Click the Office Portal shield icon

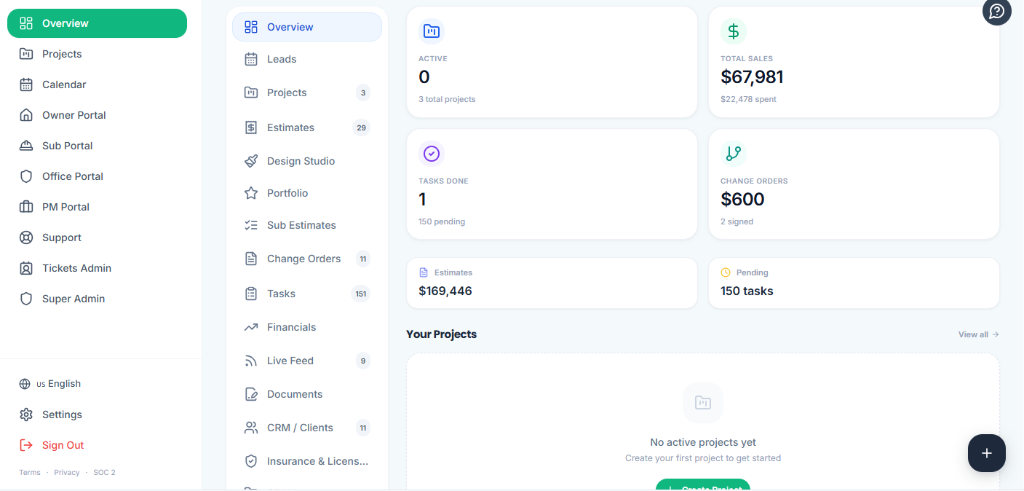click(26, 176)
